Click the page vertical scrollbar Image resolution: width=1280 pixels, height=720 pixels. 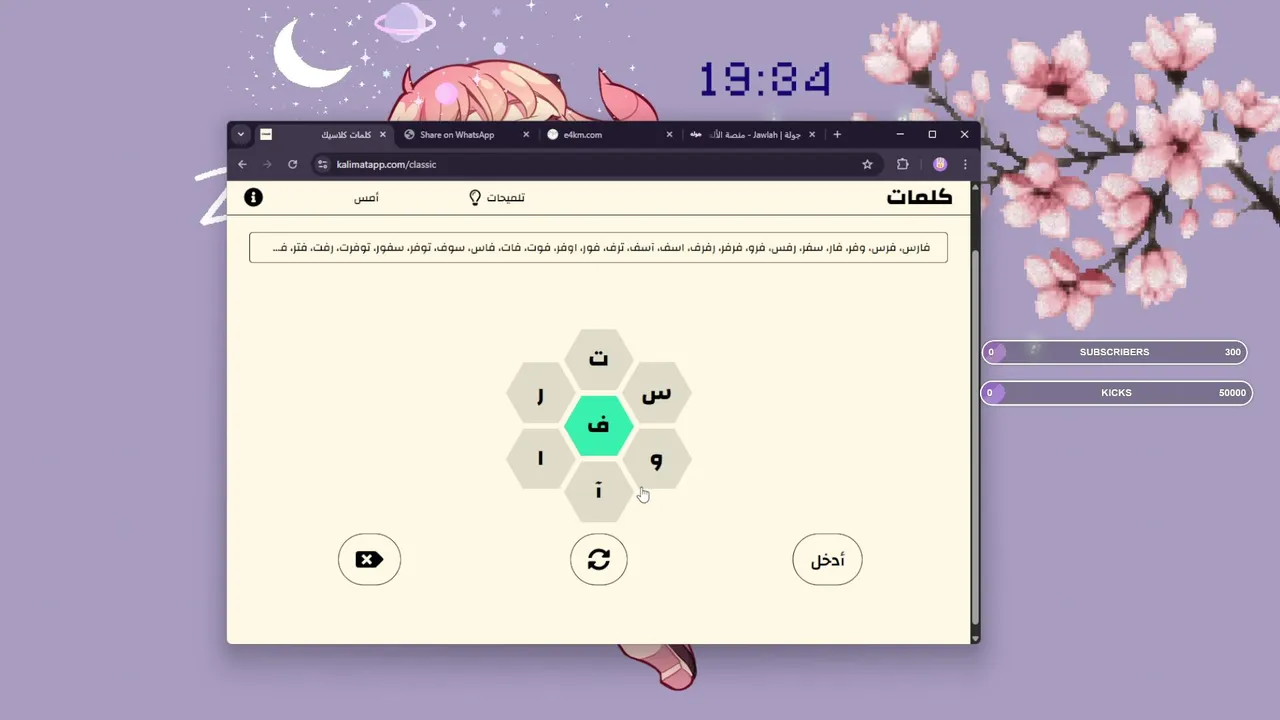(976, 435)
